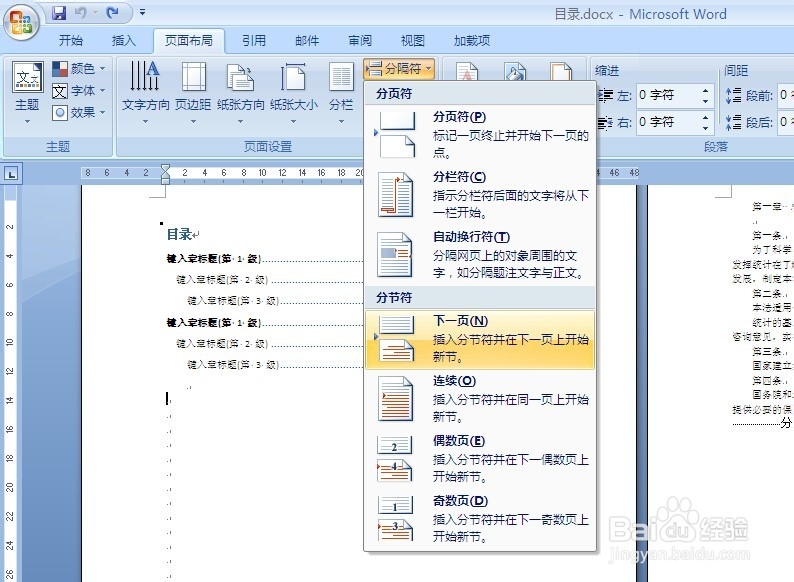Open the 引用 tab
This screenshot has width=794, height=582.
[x=254, y=41]
